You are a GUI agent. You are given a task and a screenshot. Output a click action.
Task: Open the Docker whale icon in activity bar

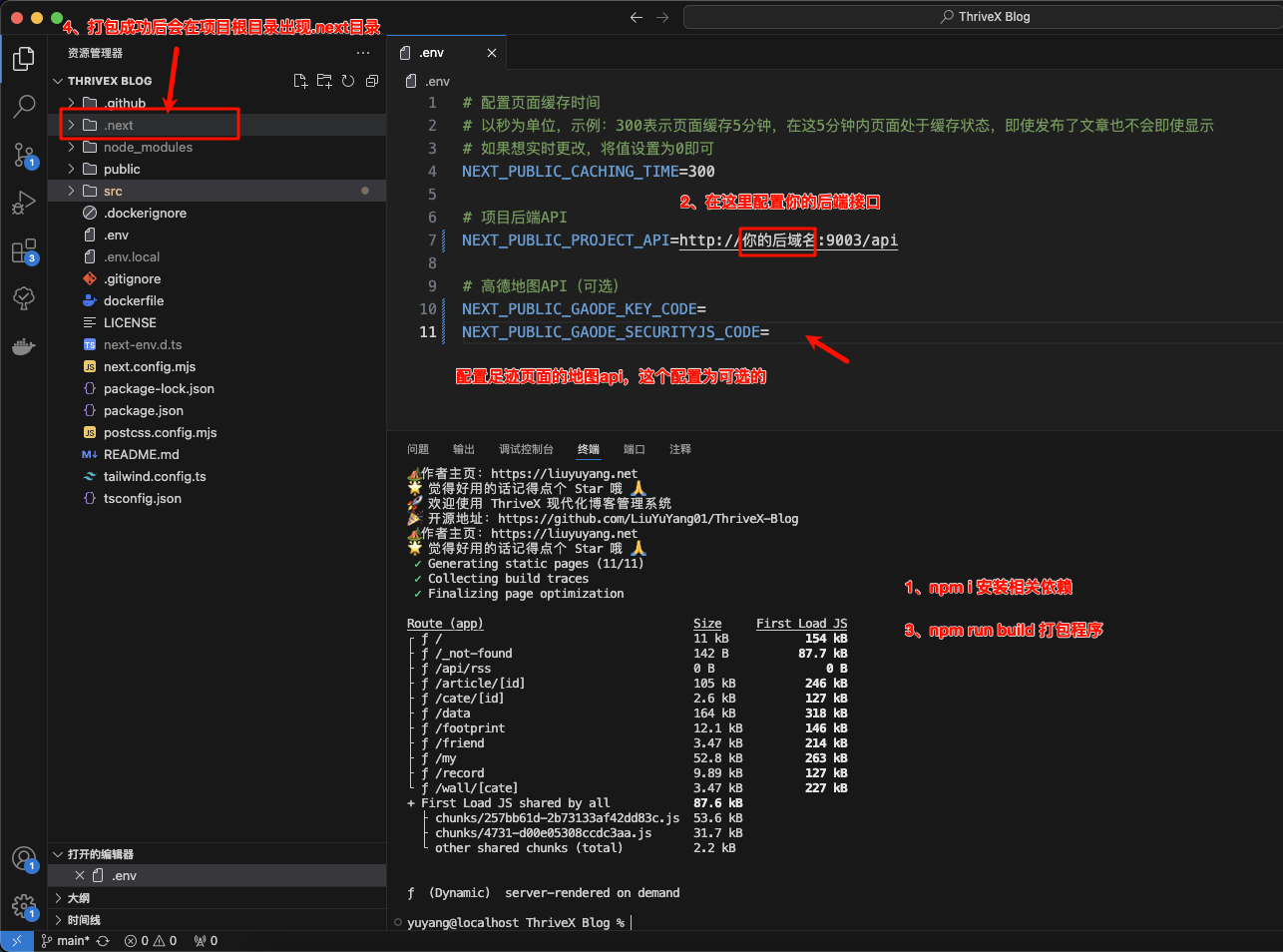tap(24, 346)
